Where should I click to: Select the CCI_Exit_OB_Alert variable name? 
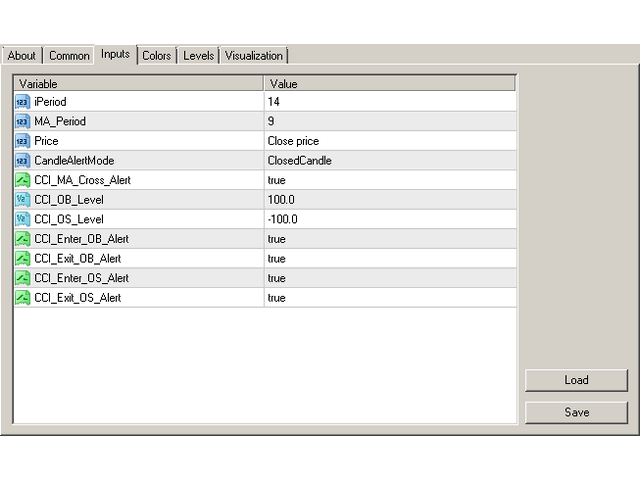pos(78,258)
